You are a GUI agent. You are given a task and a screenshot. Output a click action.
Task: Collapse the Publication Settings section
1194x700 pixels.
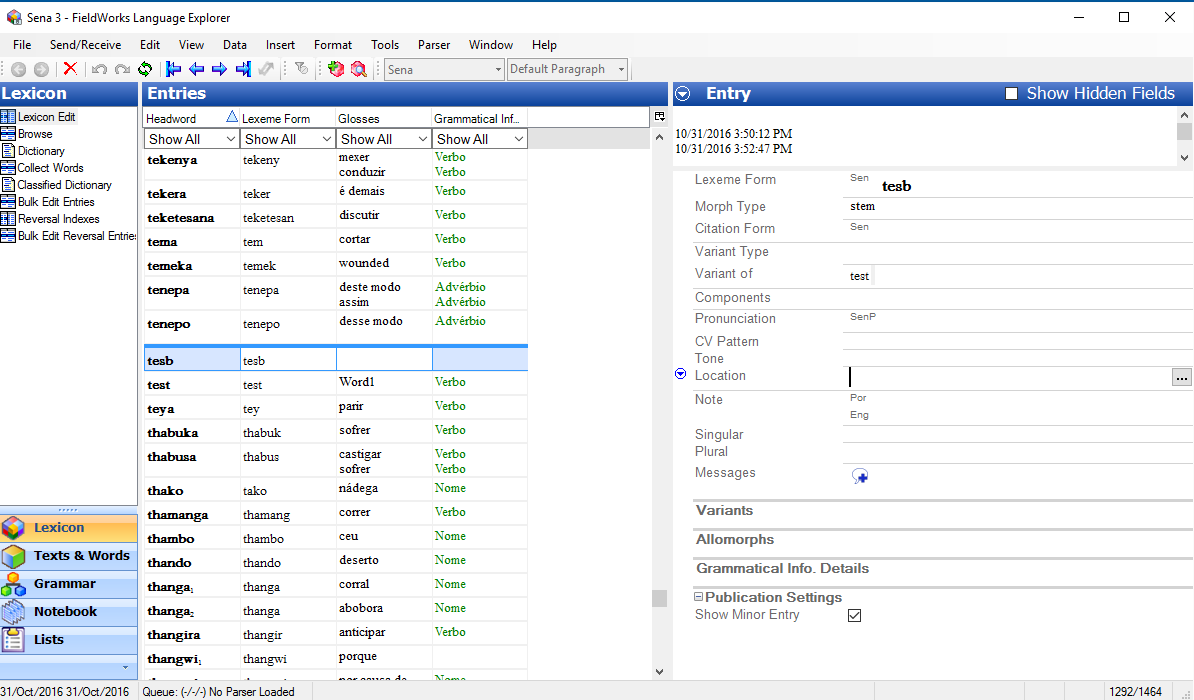click(699, 597)
